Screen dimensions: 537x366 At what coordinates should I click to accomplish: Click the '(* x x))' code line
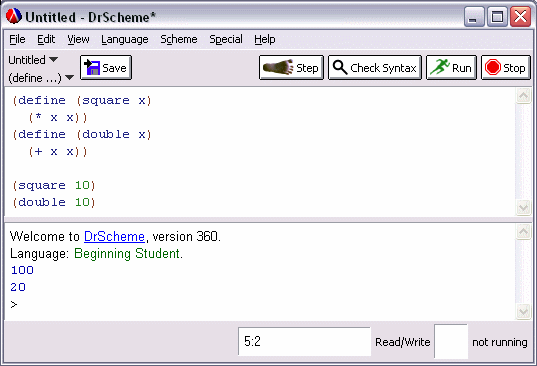click(x=58, y=117)
